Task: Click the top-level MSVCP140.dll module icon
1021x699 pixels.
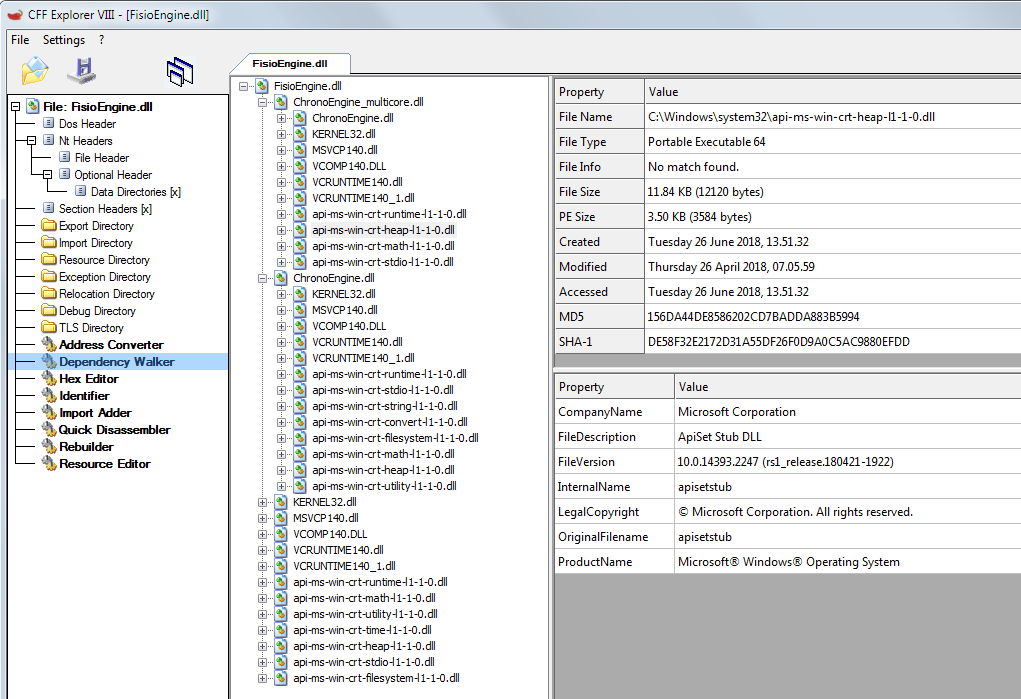Action: pos(280,518)
